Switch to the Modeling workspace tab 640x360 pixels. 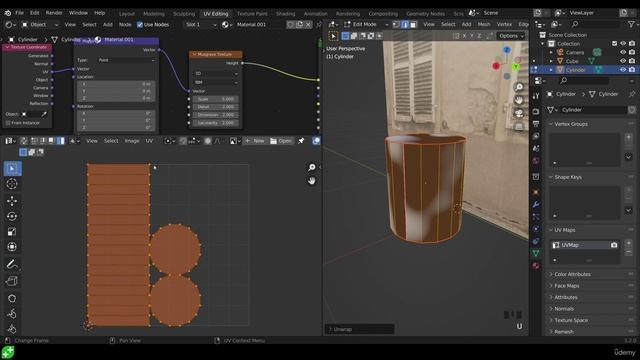click(x=154, y=13)
